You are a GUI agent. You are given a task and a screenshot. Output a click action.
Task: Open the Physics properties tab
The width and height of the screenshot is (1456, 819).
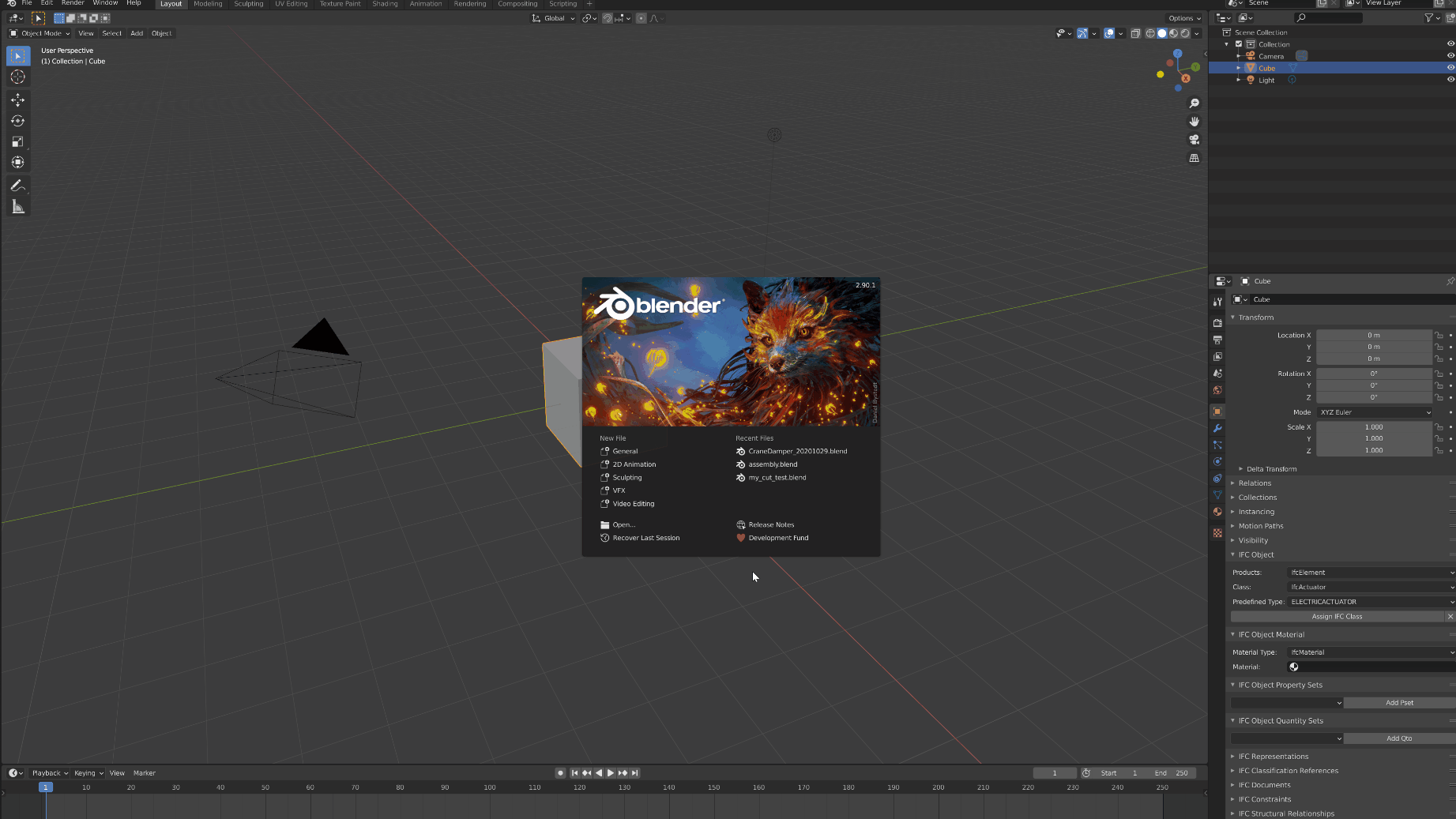click(1217, 461)
